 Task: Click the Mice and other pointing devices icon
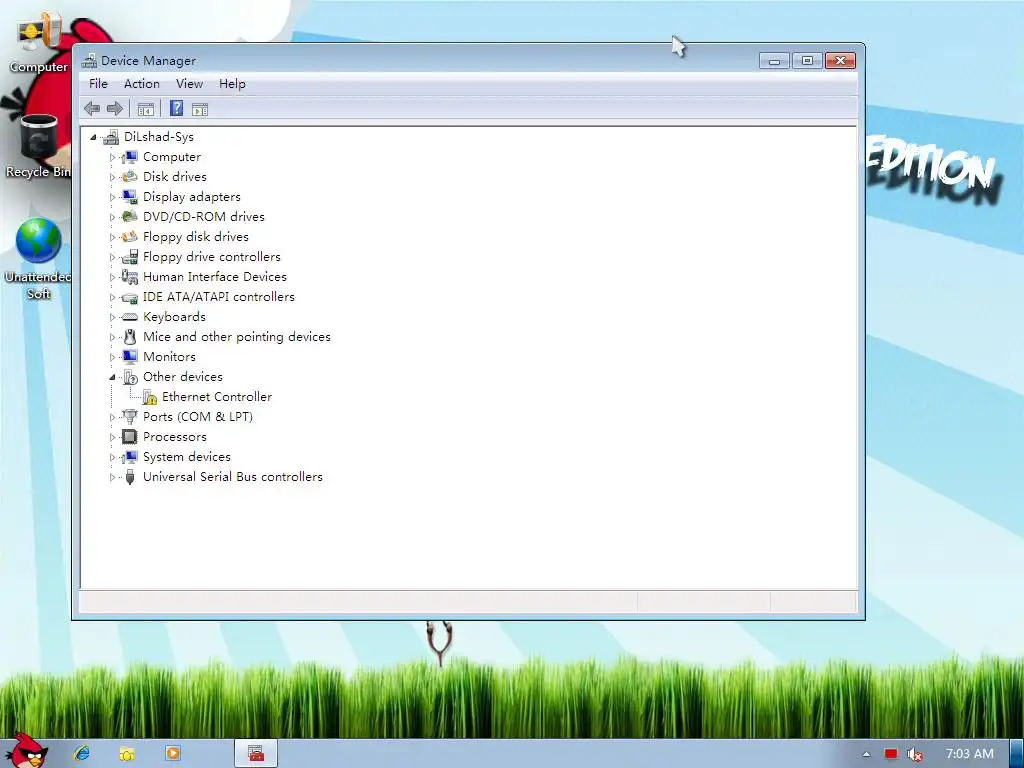click(x=130, y=337)
